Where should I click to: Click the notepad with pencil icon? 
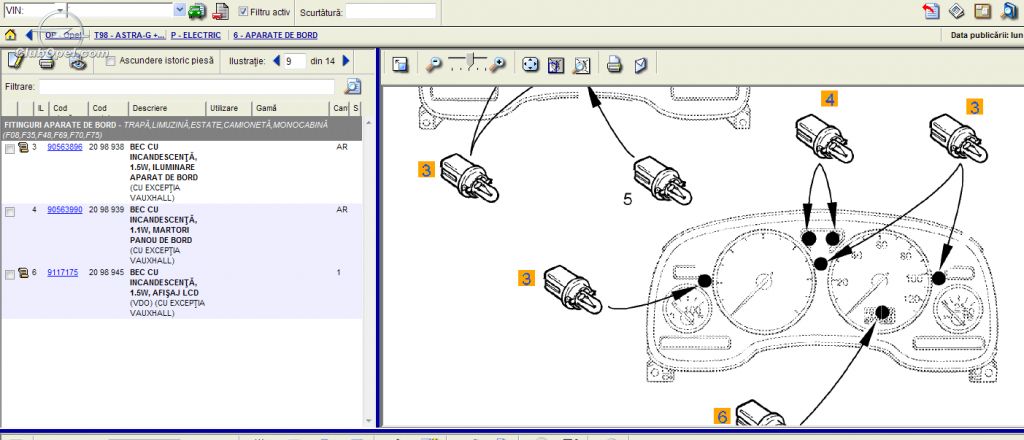click(x=16, y=61)
